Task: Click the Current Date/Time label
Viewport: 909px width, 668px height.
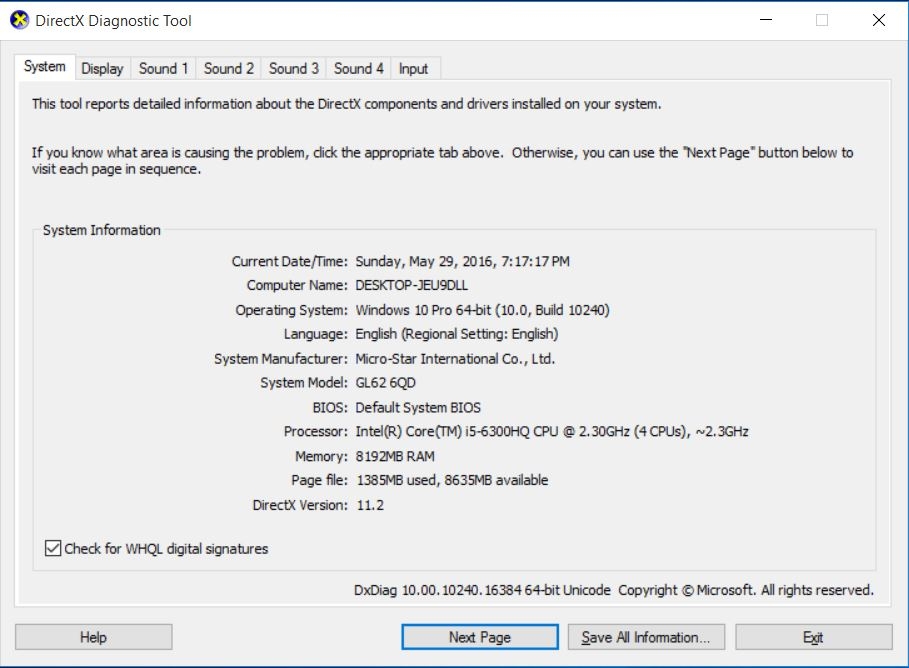Action: [290, 262]
